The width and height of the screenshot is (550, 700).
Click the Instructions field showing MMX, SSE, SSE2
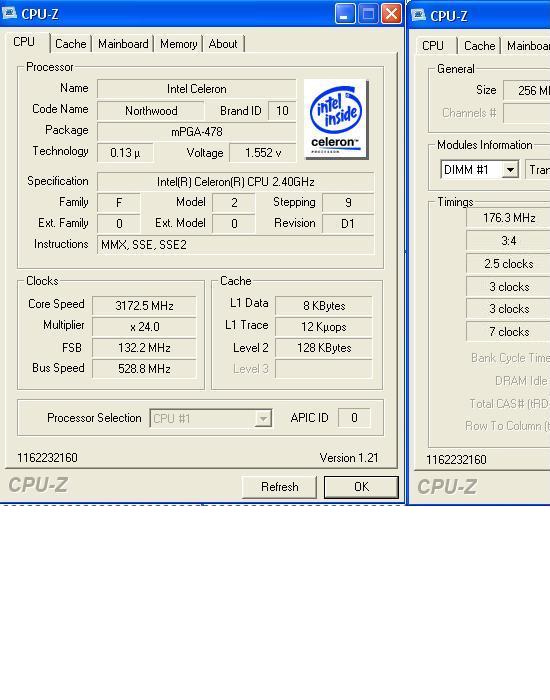[x=235, y=245]
